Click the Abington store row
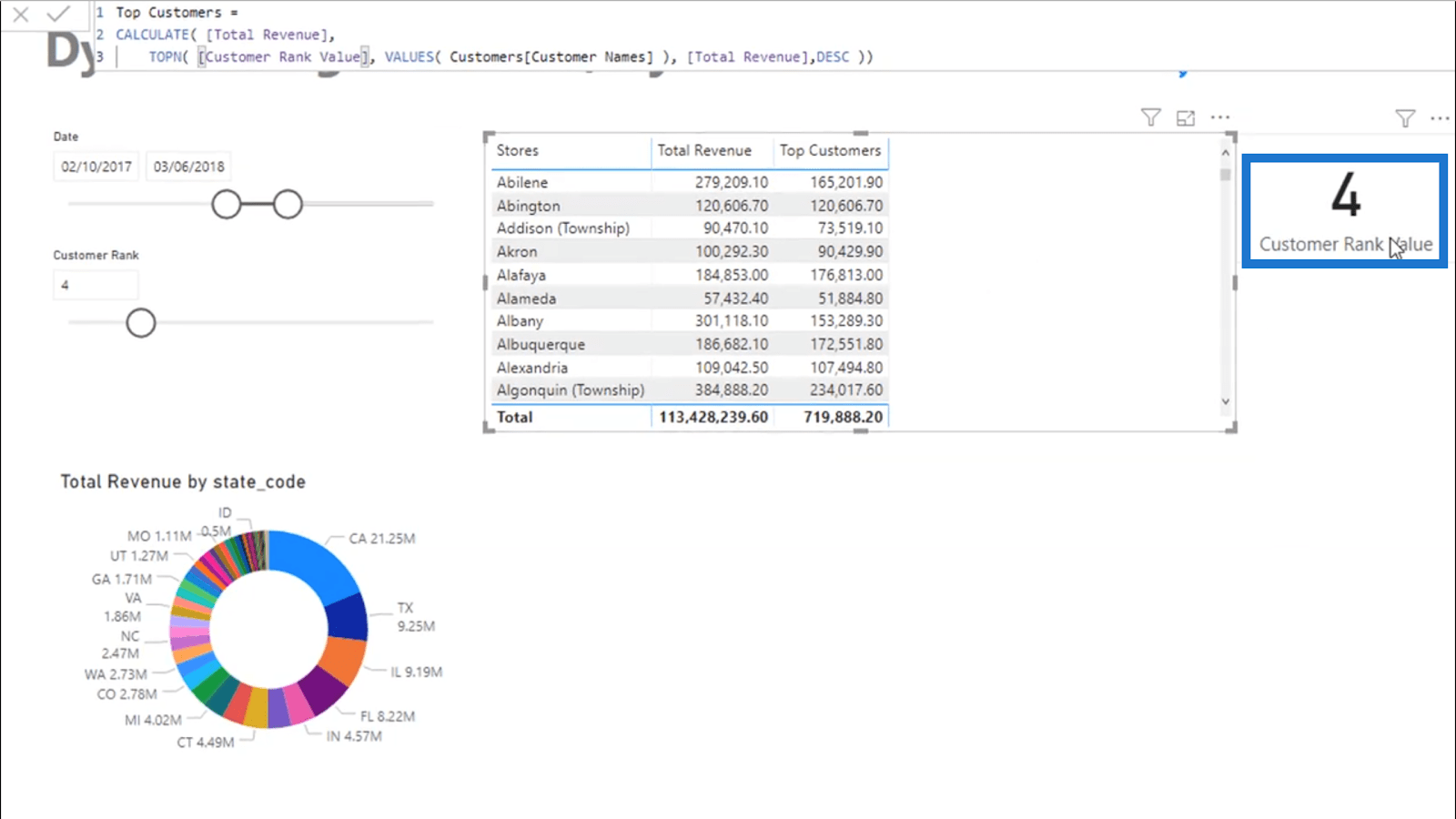 point(689,206)
